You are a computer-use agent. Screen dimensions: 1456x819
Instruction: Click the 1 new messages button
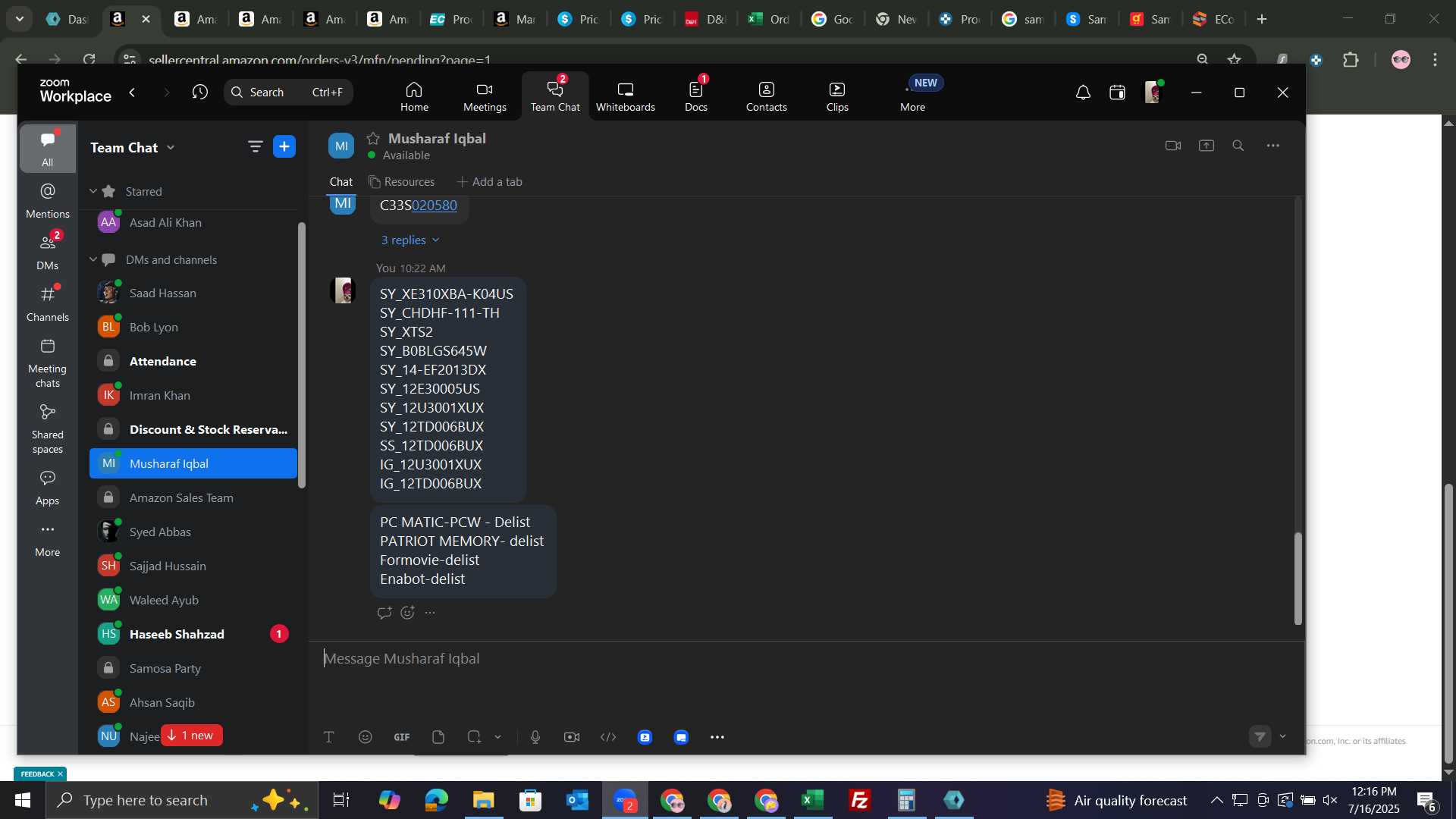click(191, 736)
